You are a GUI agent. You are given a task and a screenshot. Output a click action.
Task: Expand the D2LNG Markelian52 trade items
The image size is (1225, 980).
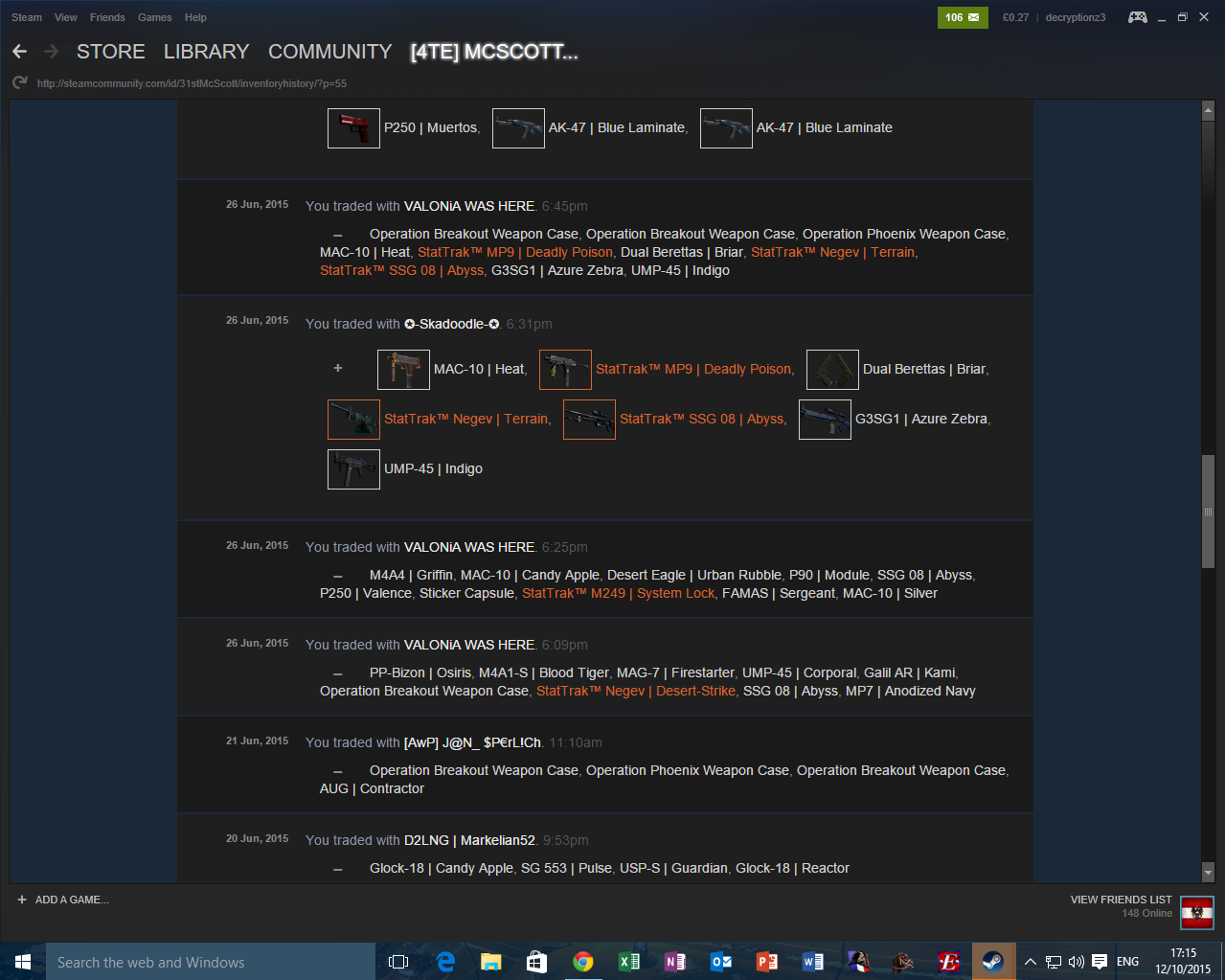[337, 869]
